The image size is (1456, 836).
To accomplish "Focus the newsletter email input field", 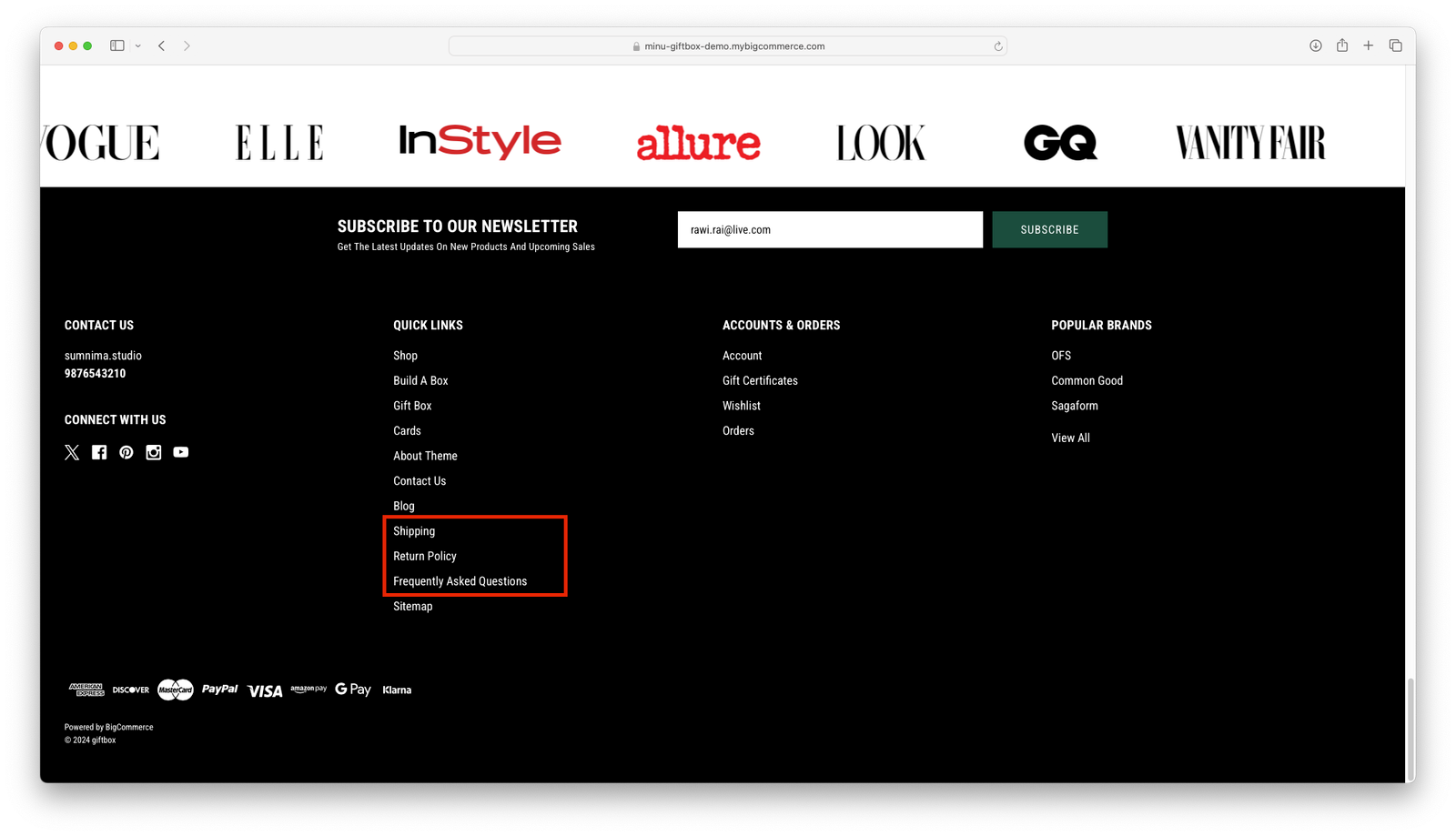I will click(830, 229).
